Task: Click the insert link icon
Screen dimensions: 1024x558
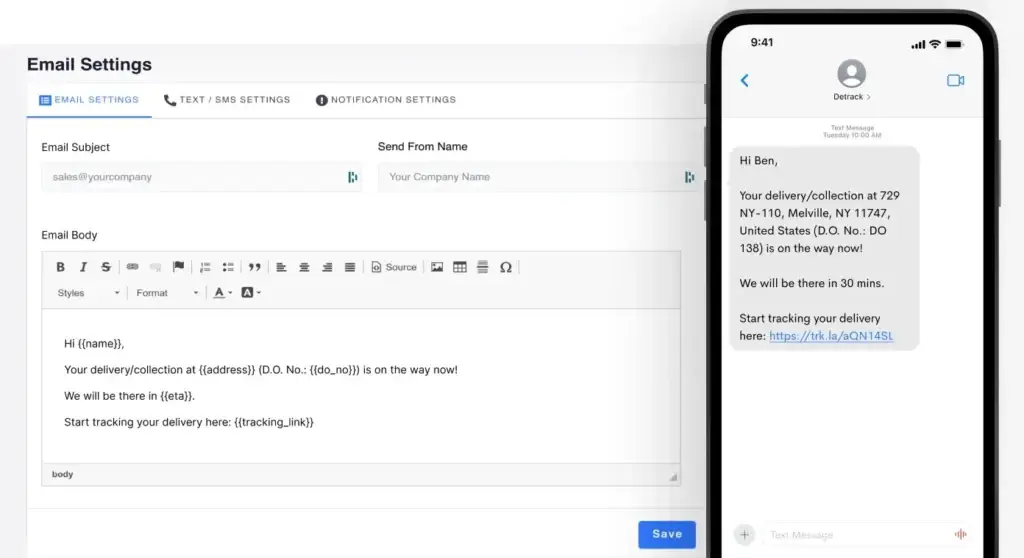Action: 133,267
